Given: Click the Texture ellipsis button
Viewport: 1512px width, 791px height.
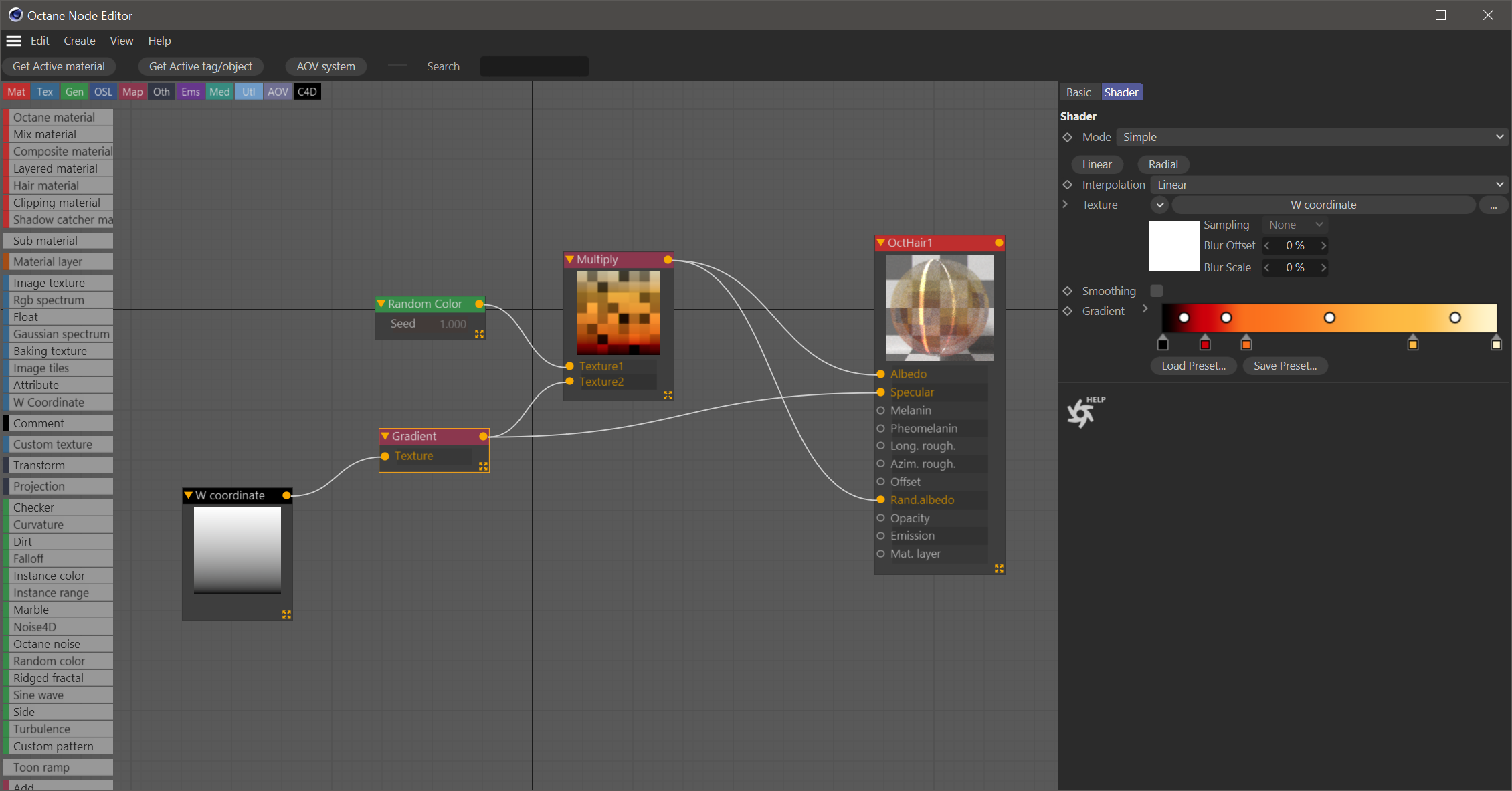Looking at the screenshot, I should click(1493, 205).
